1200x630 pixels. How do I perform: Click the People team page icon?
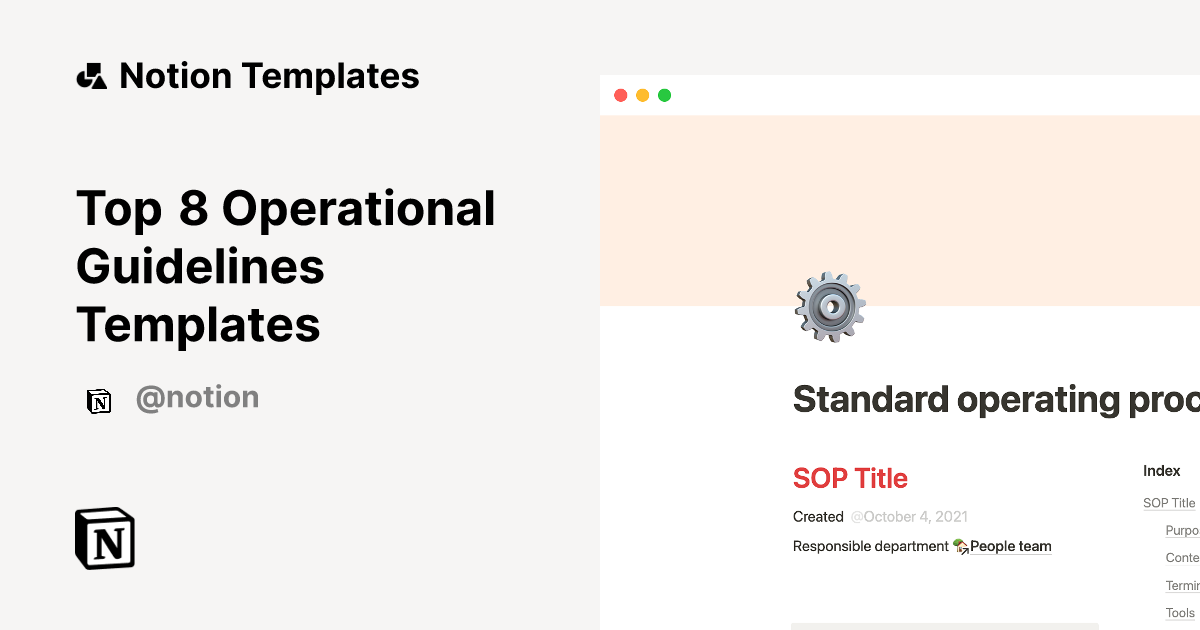(960, 546)
